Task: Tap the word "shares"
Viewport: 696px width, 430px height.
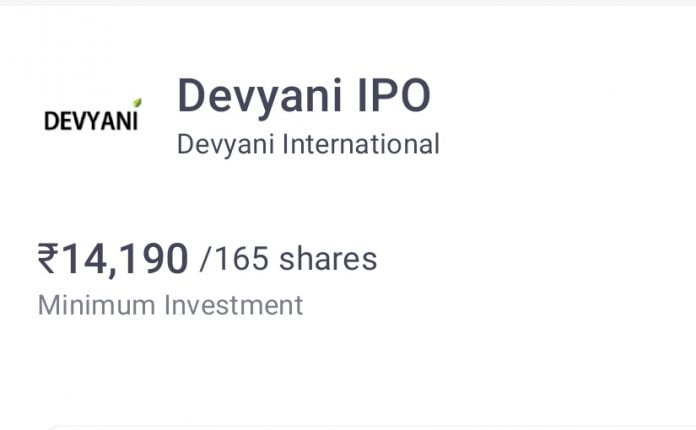Action: pos(328,260)
